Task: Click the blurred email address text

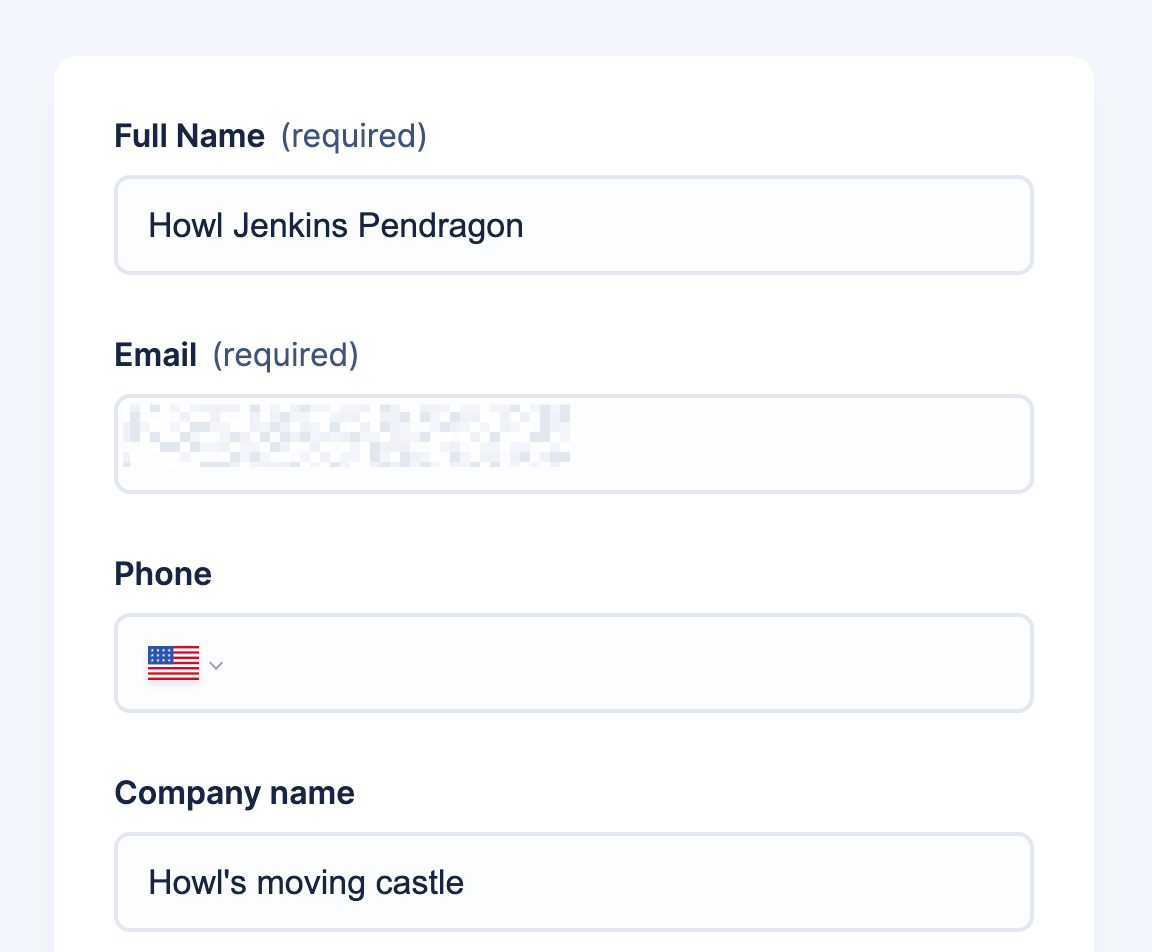Action: point(345,435)
